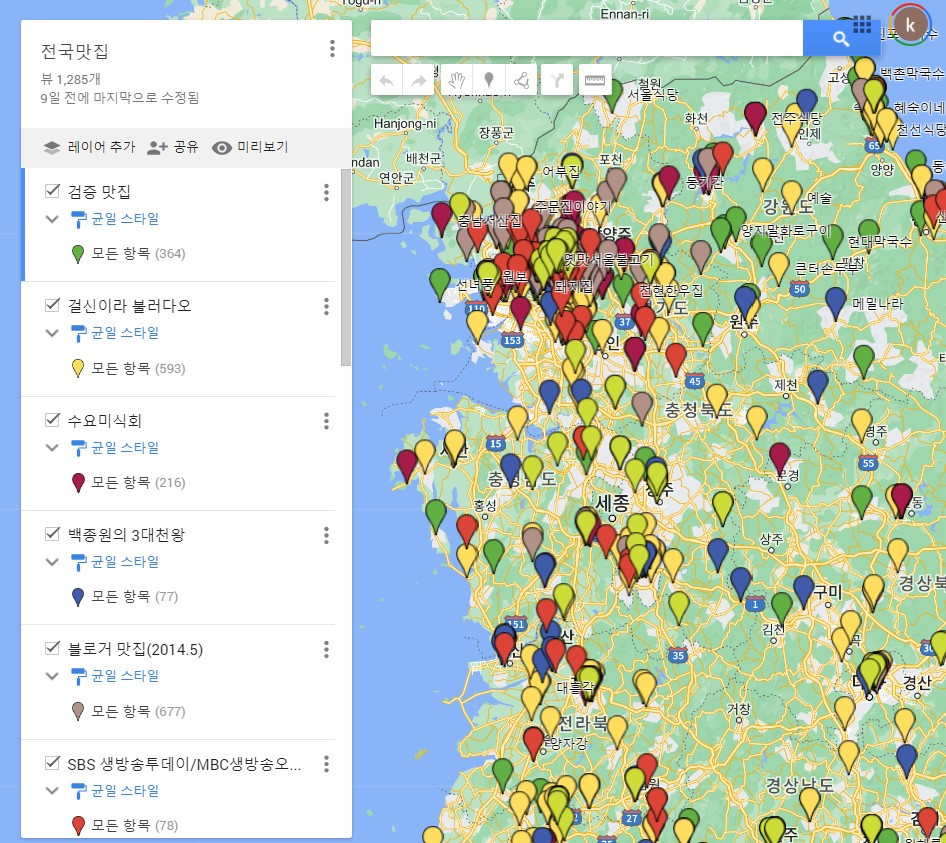946x843 pixels.
Task: Select the add marker tool
Action: 489,80
